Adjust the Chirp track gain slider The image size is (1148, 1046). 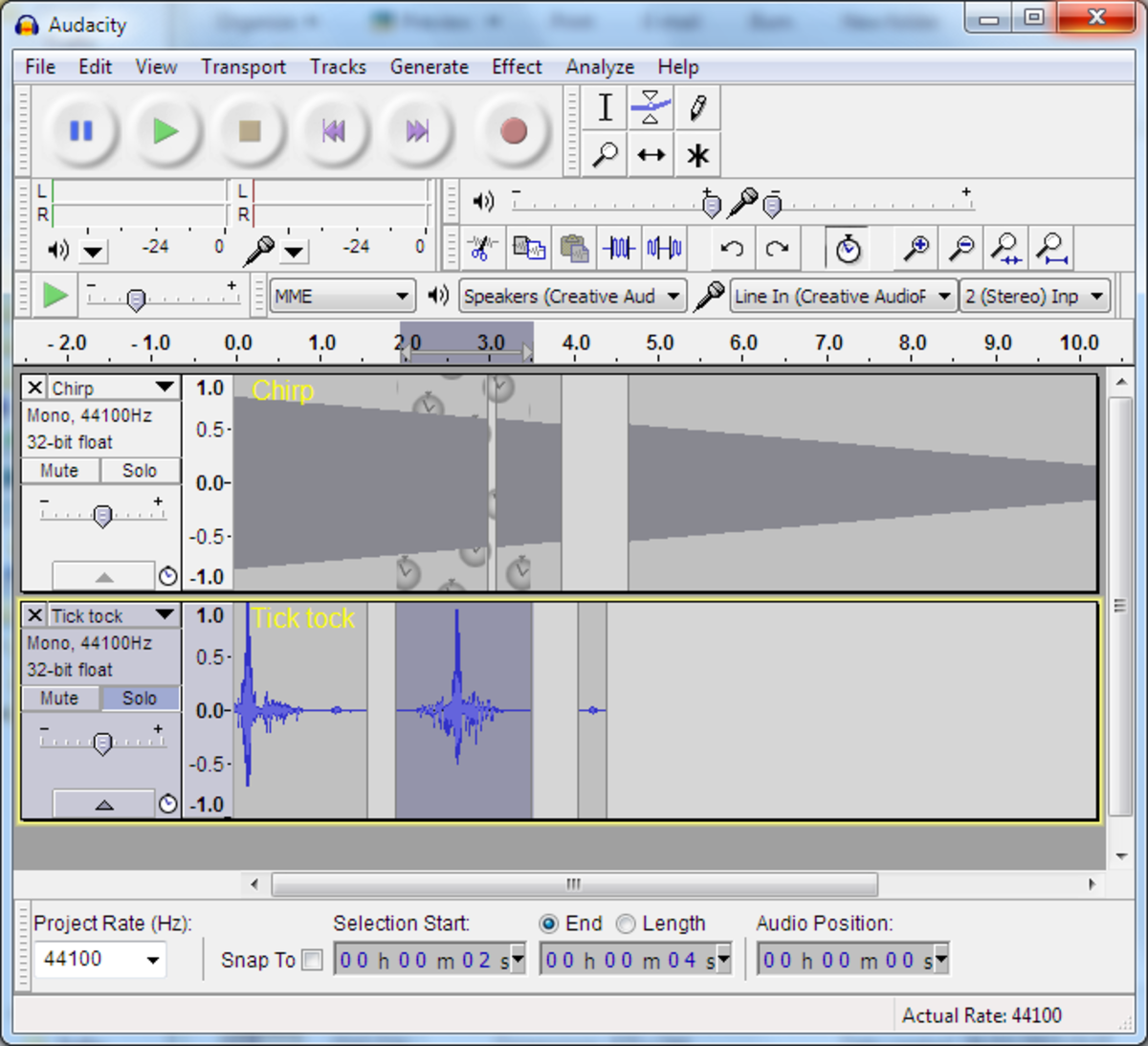tap(101, 514)
